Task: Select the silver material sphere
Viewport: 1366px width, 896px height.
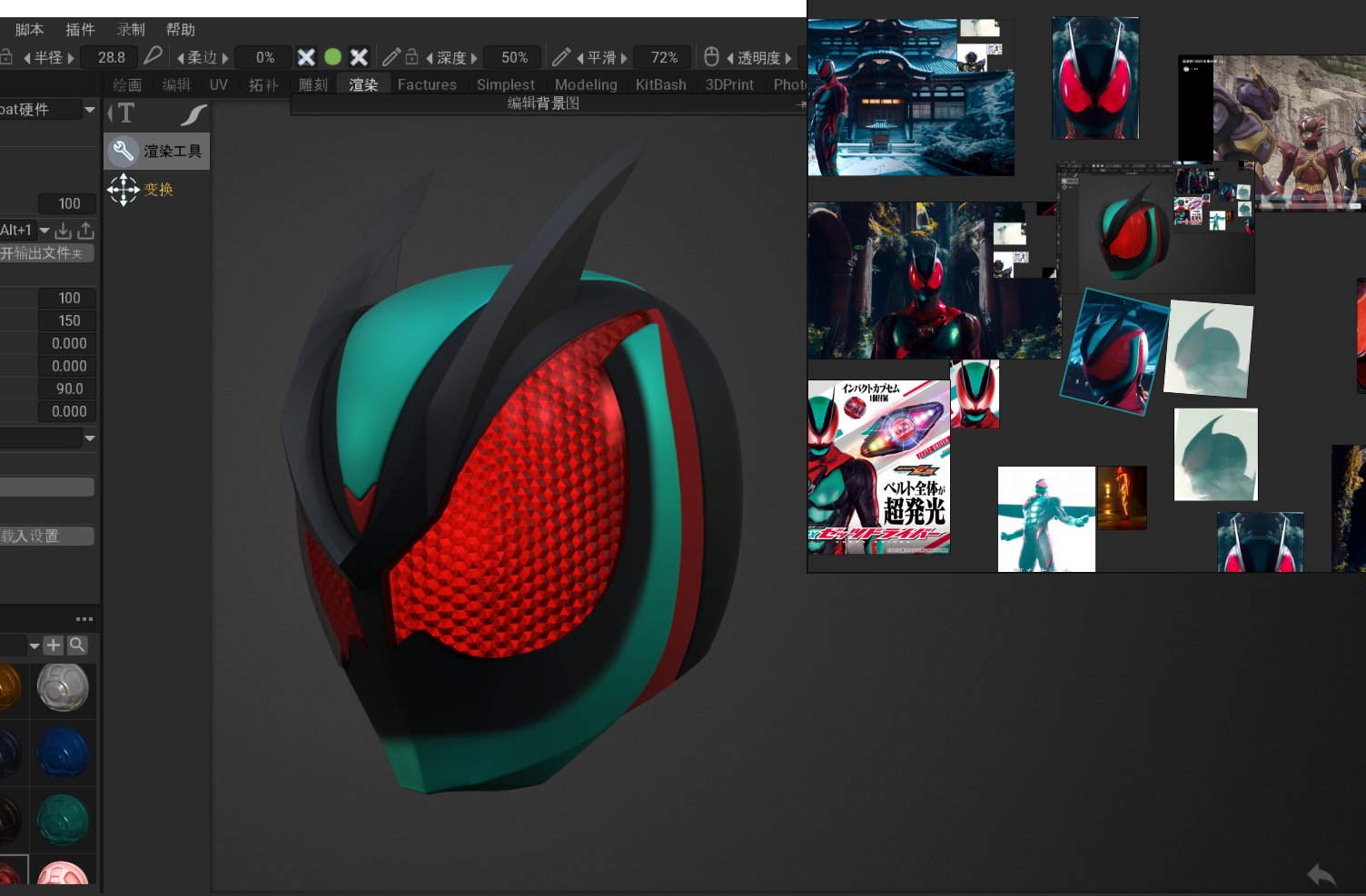Action: click(63, 687)
